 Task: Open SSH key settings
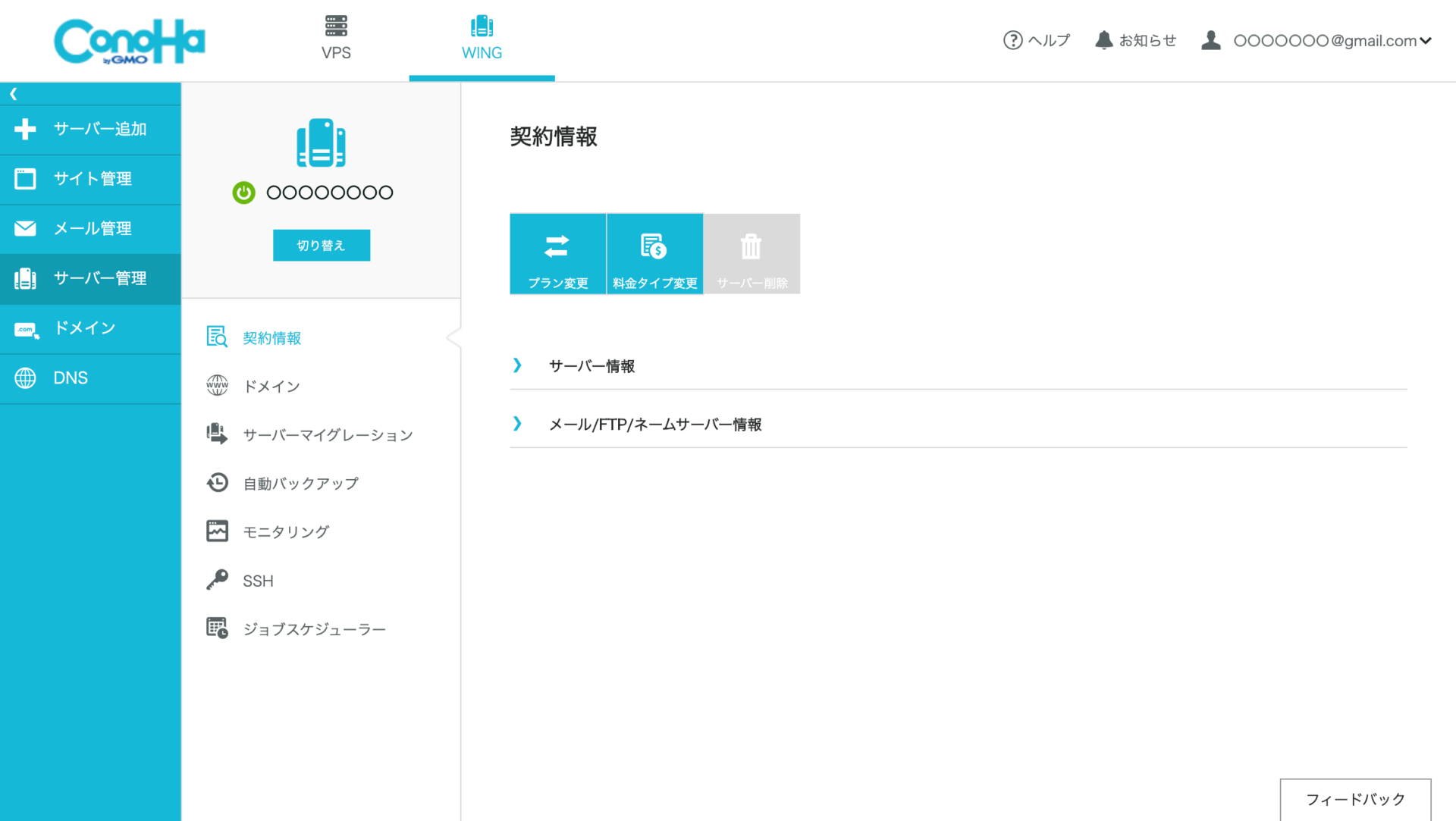tap(258, 581)
